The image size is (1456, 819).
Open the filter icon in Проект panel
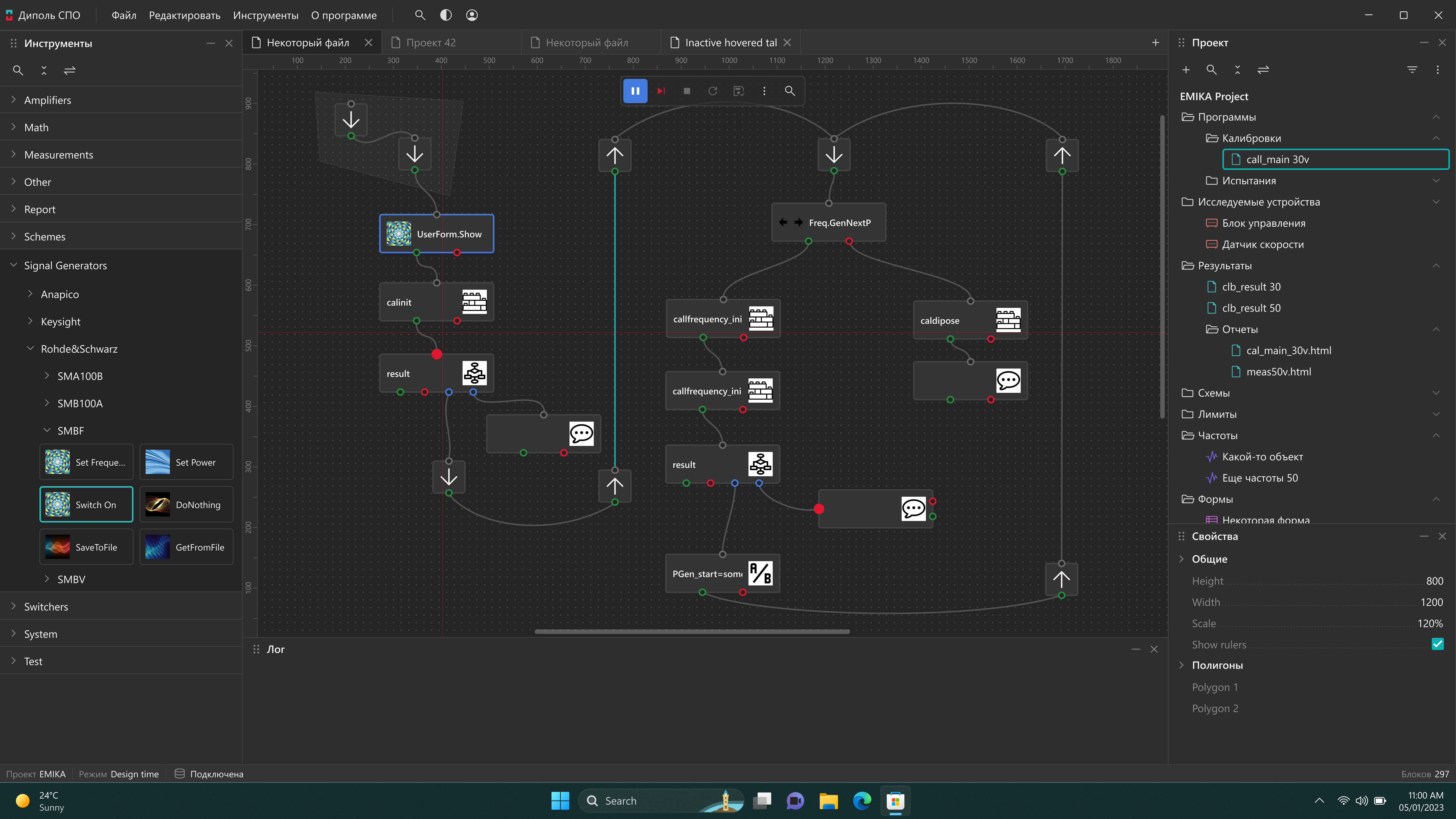pyautogui.click(x=1412, y=70)
